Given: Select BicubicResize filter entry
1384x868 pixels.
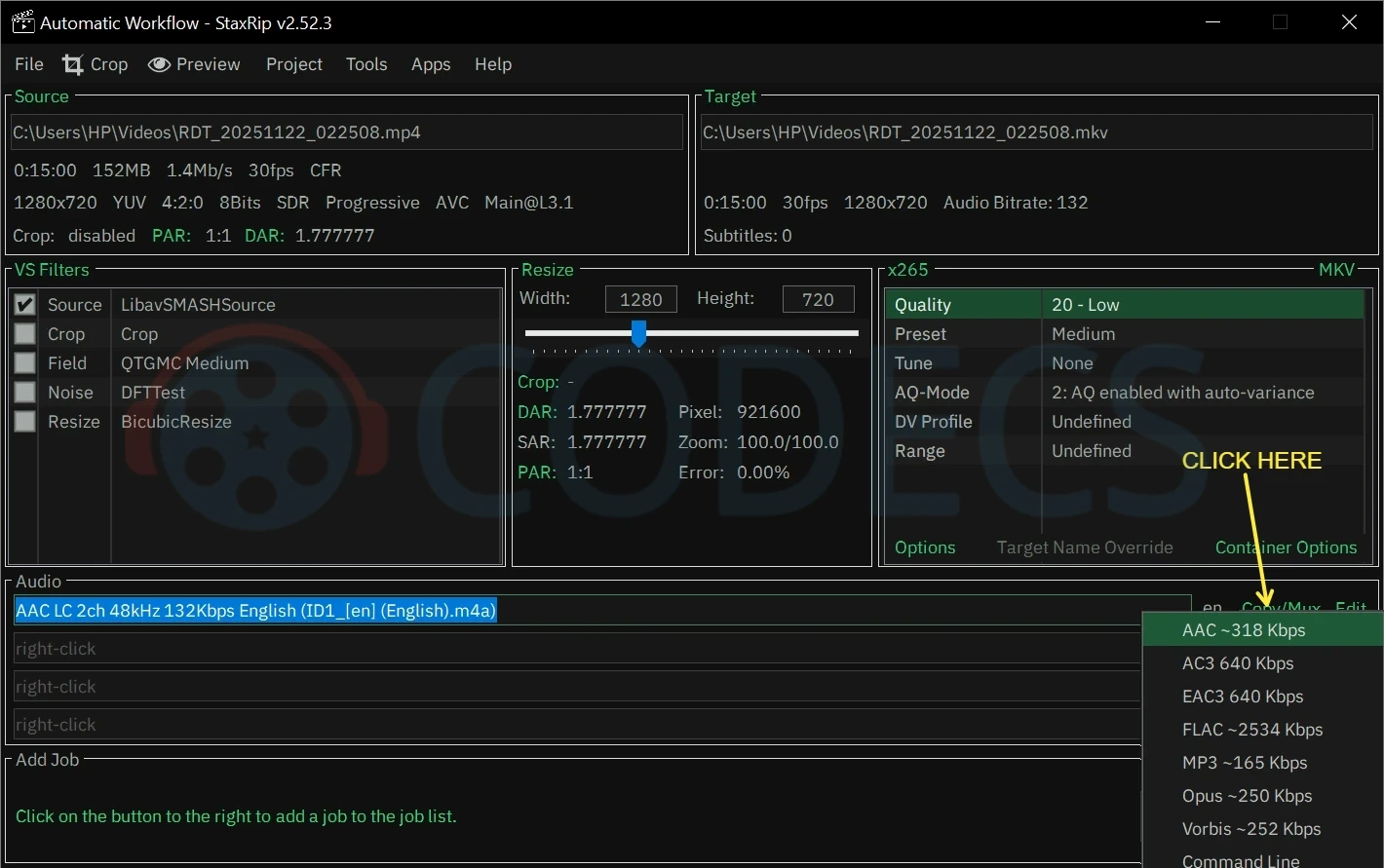Looking at the screenshot, I should click(x=176, y=422).
